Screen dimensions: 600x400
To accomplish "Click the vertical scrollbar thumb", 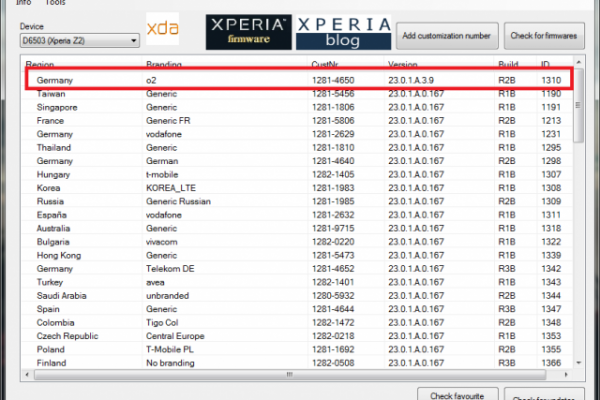I will [x=579, y=105].
